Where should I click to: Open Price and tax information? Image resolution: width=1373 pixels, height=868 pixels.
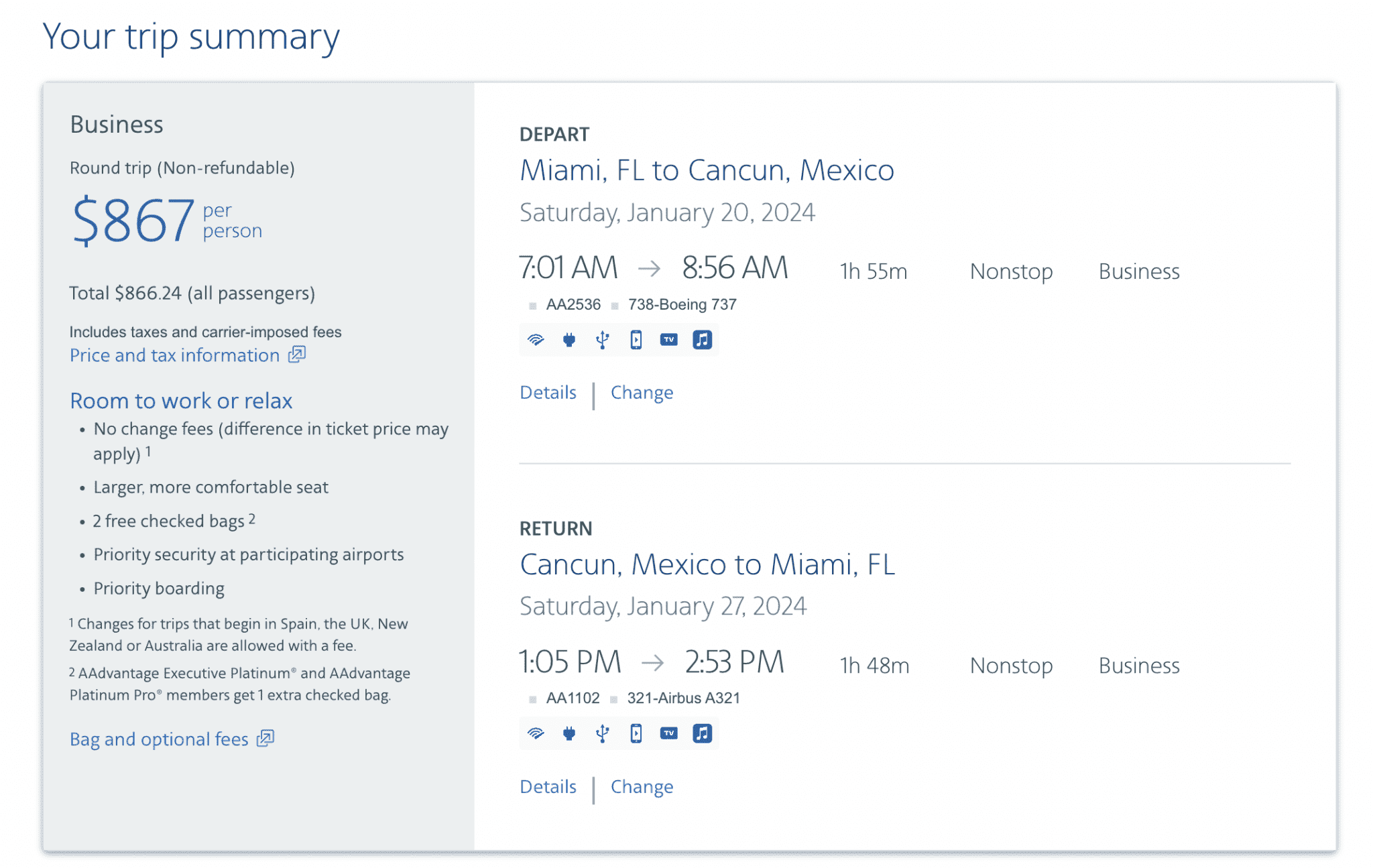coord(173,355)
